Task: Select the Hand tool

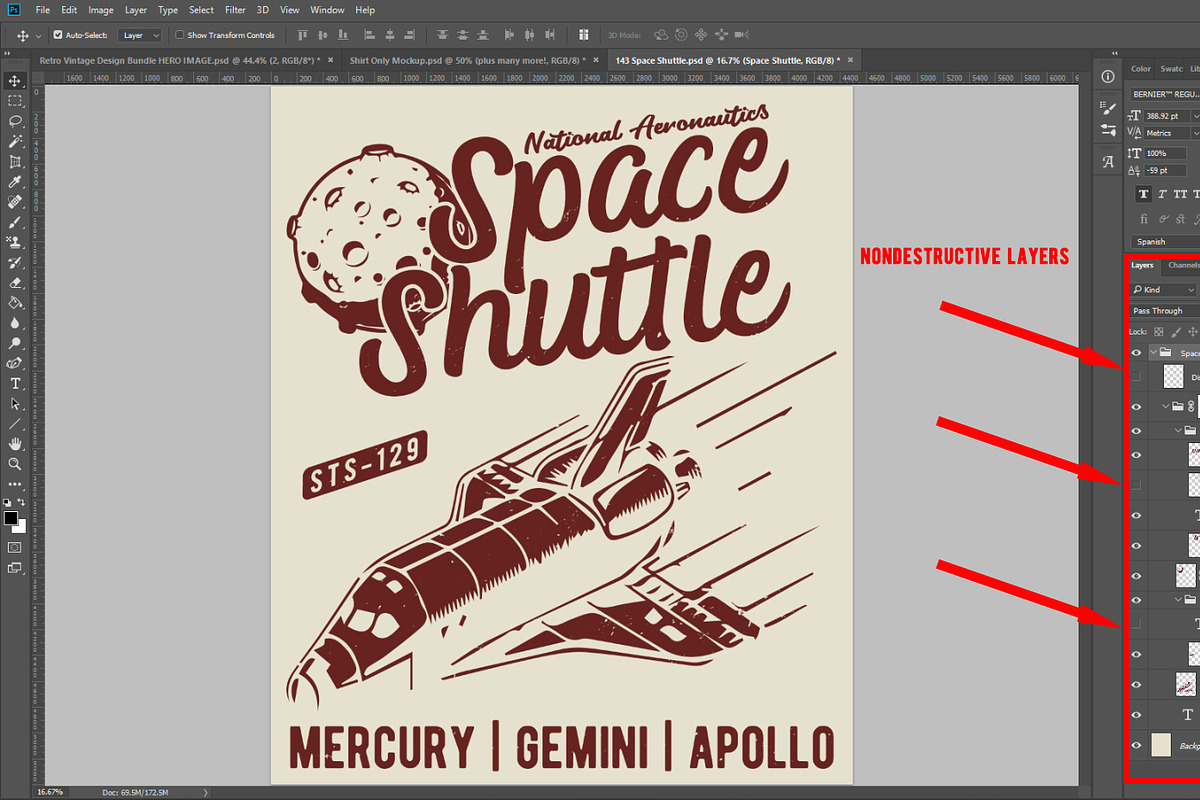Action: tap(15, 444)
